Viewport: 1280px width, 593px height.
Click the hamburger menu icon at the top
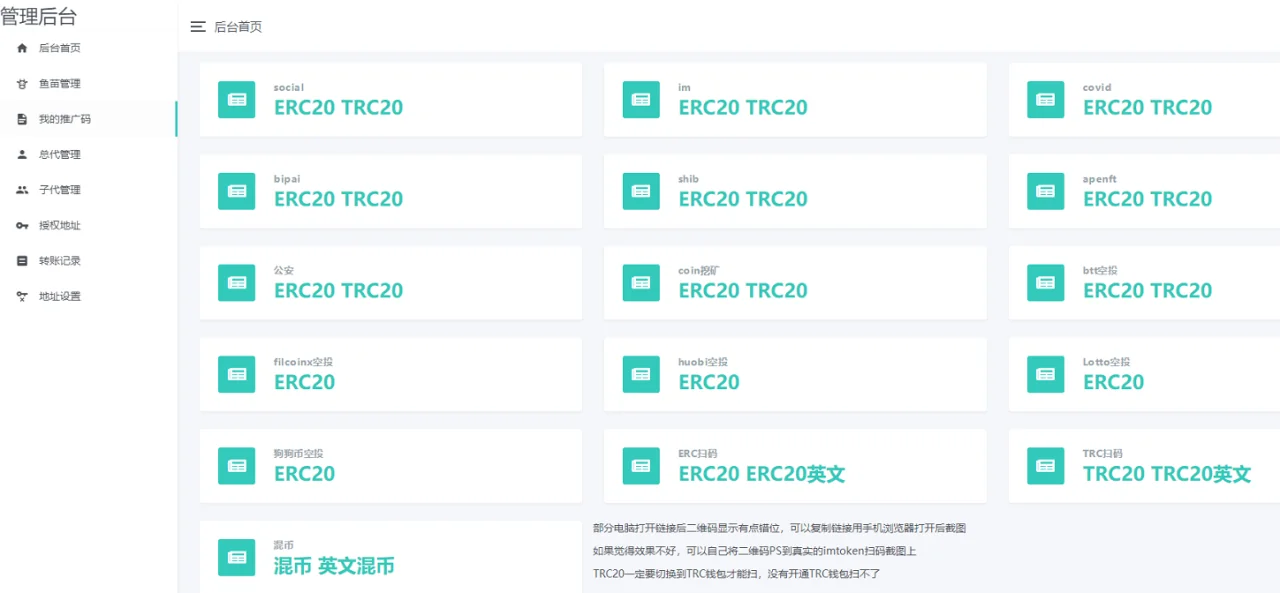(x=198, y=27)
